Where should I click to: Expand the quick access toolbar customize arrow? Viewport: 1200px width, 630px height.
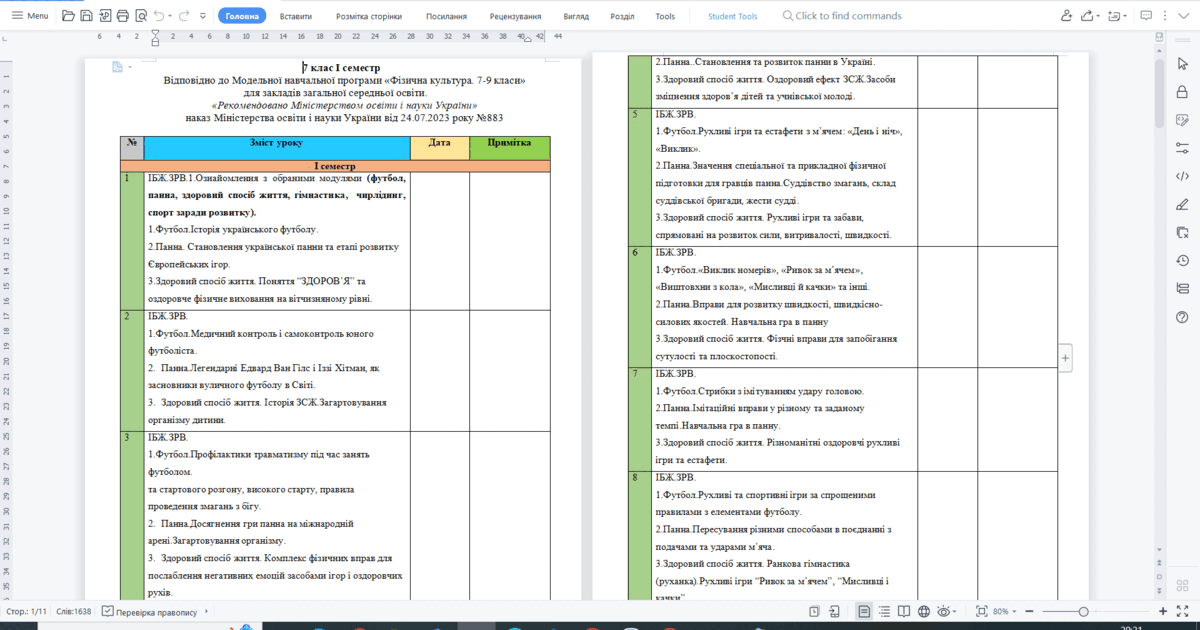pos(204,16)
